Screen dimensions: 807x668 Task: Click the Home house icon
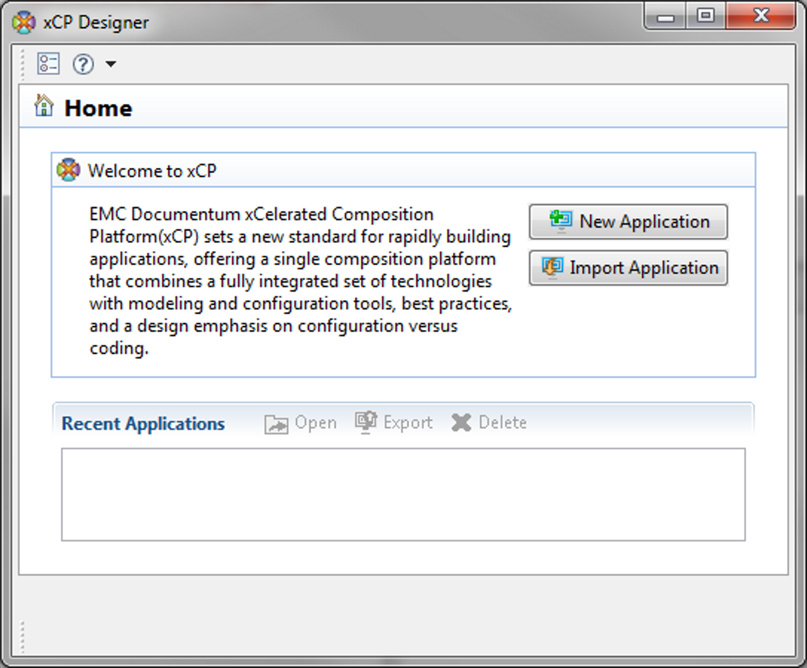coord(44,106)
